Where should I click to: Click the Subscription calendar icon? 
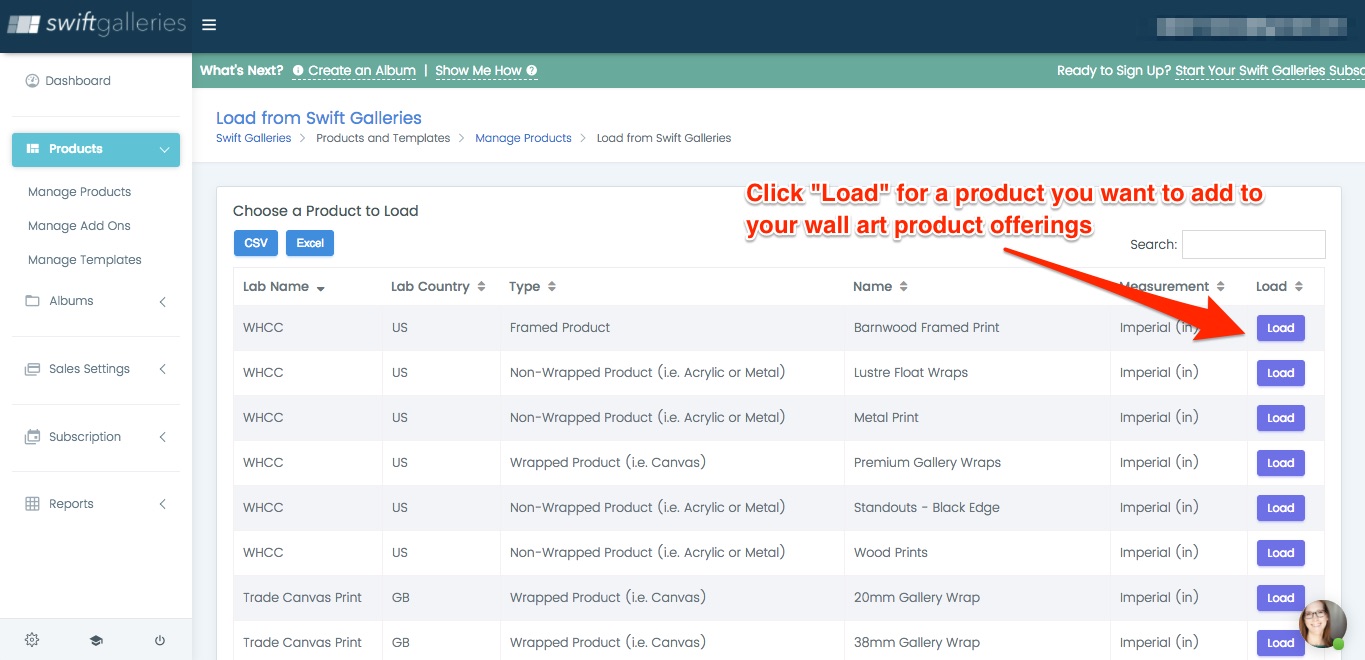(32, 437)
